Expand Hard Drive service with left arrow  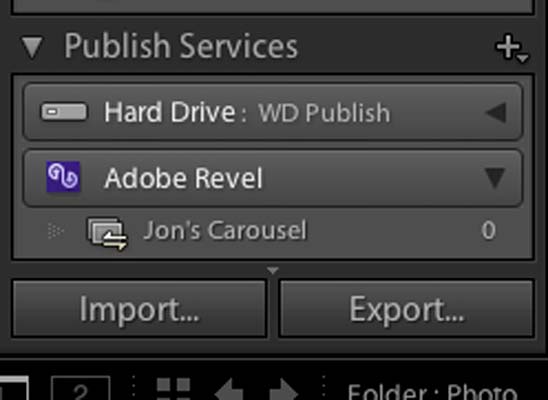[496, 112]
